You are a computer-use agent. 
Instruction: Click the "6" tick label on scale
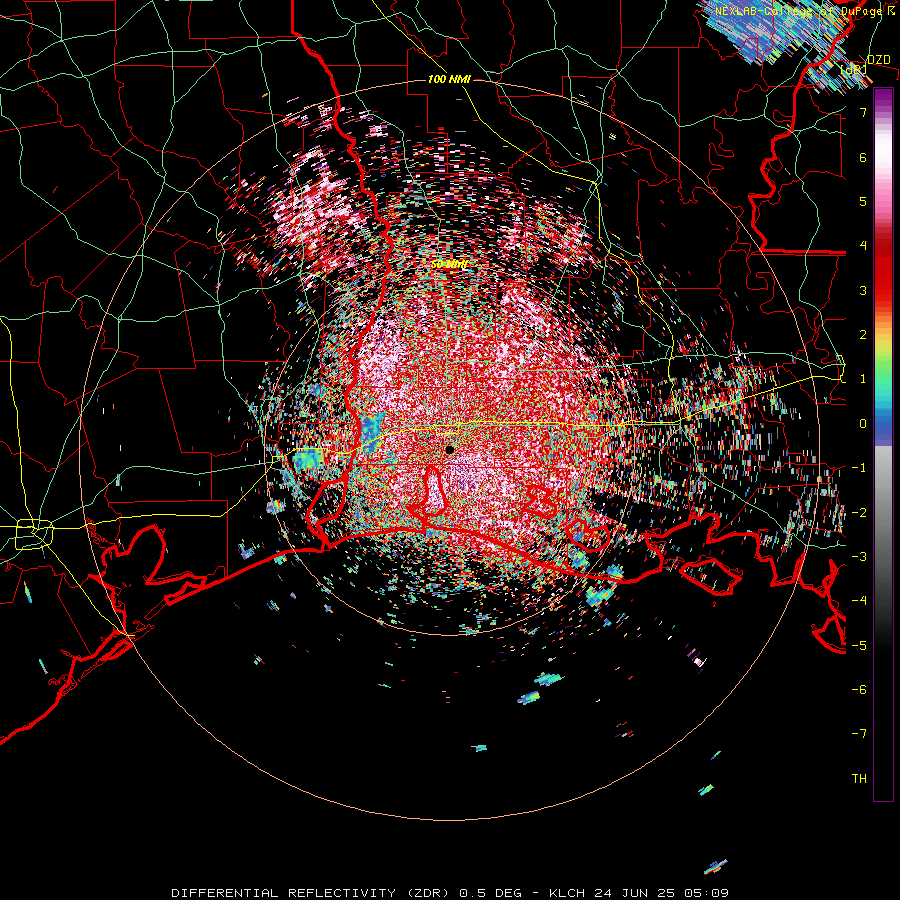(x=863, y=157)
